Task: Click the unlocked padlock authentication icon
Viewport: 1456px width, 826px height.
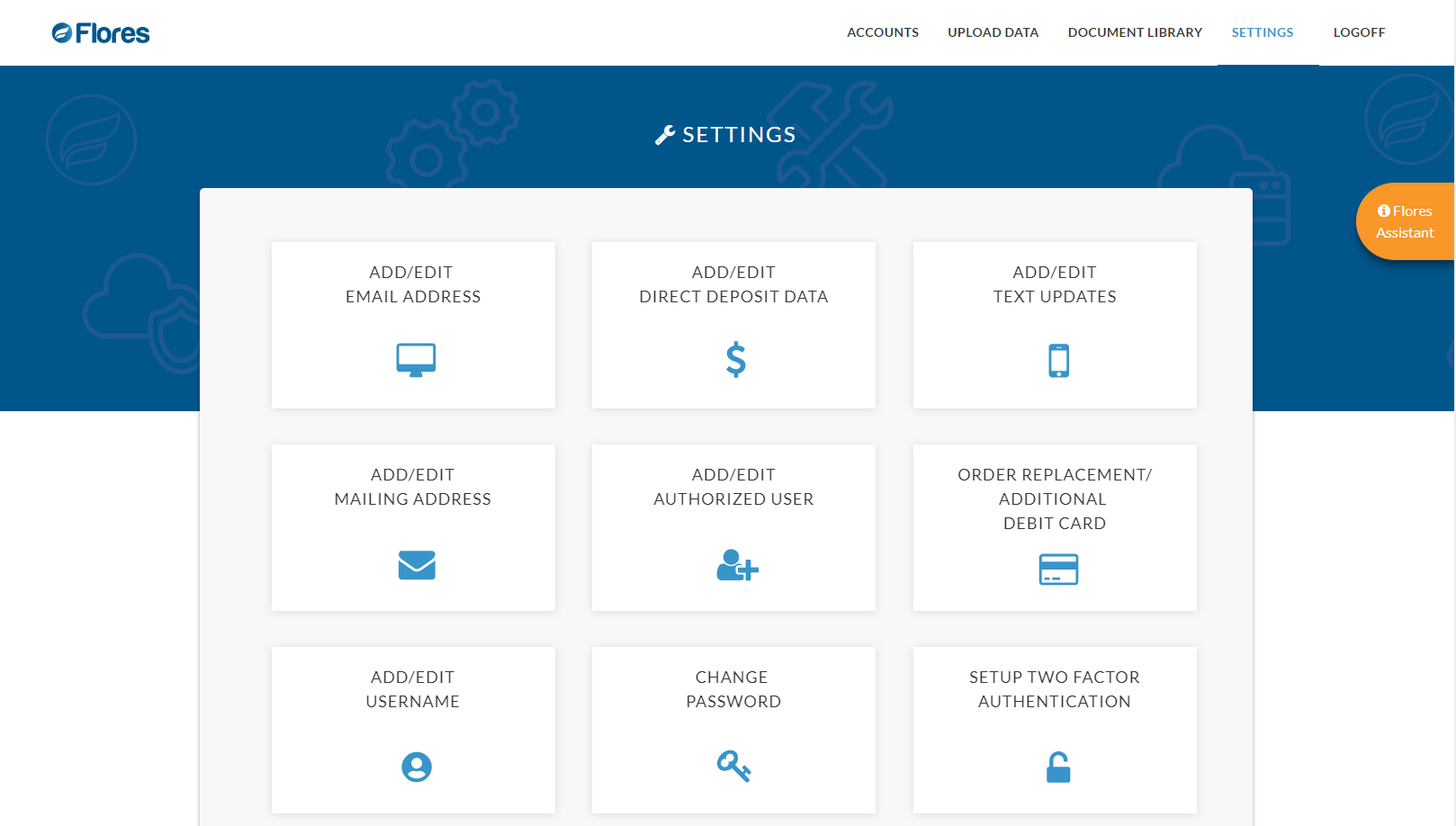Action: point(1058,768)
